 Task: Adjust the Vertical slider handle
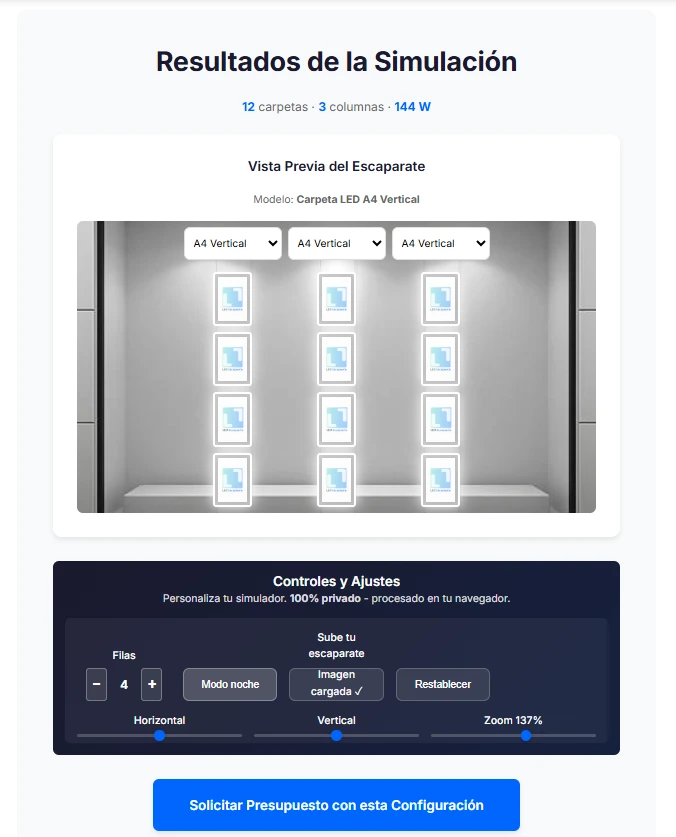(x=336, y=736)
